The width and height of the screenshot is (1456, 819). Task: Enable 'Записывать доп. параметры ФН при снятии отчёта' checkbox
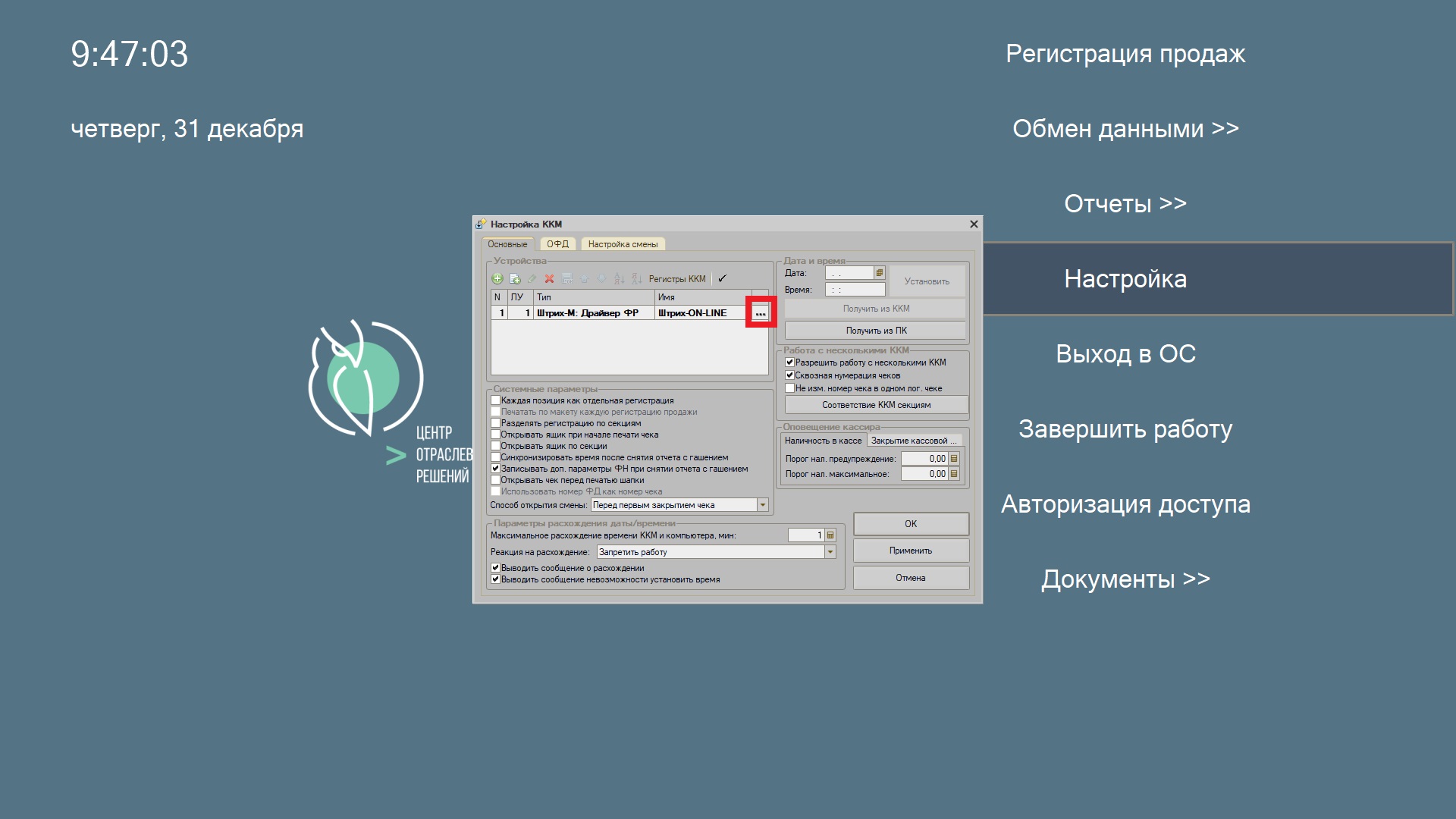pyautogui.click(x=496, y=468)
